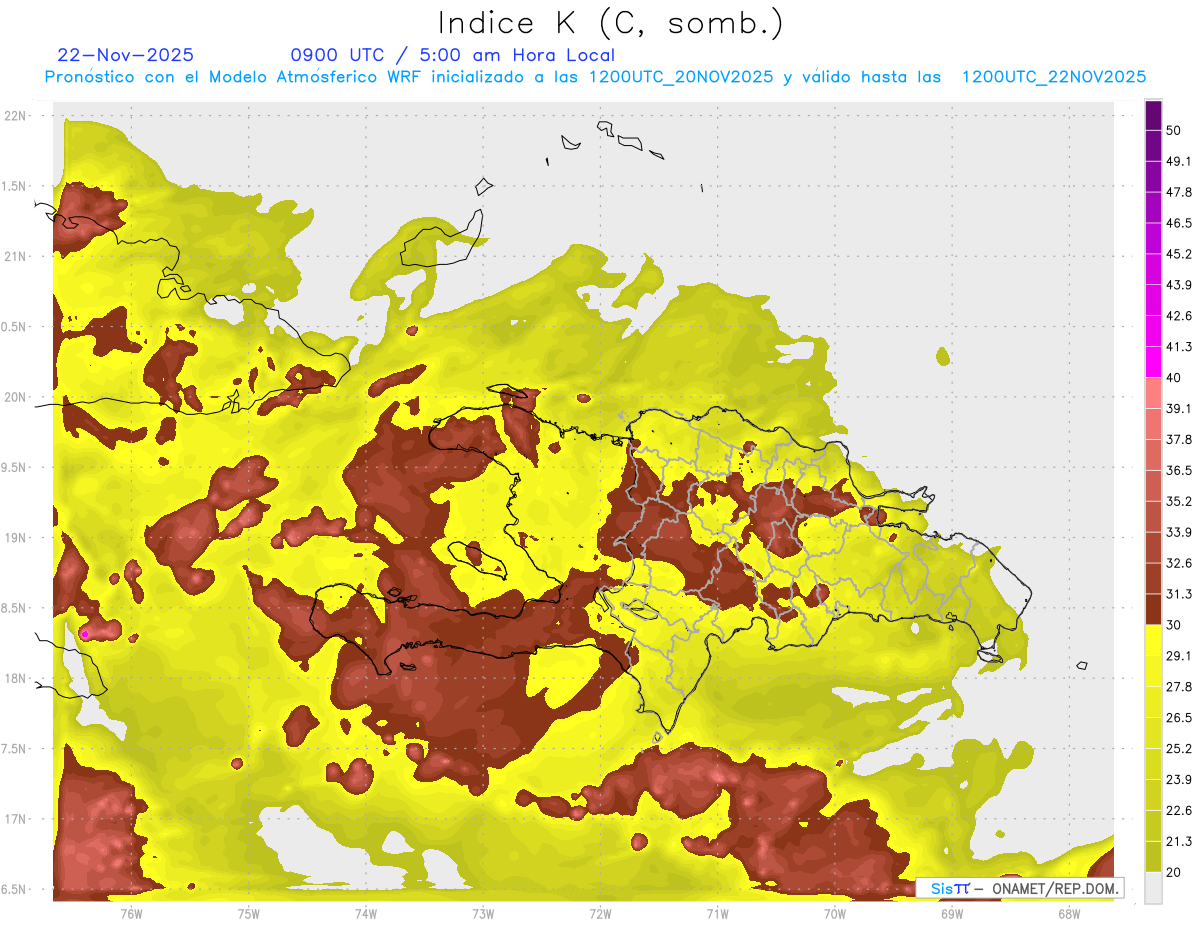Click the latitude label "17N"

click(15, 819)
